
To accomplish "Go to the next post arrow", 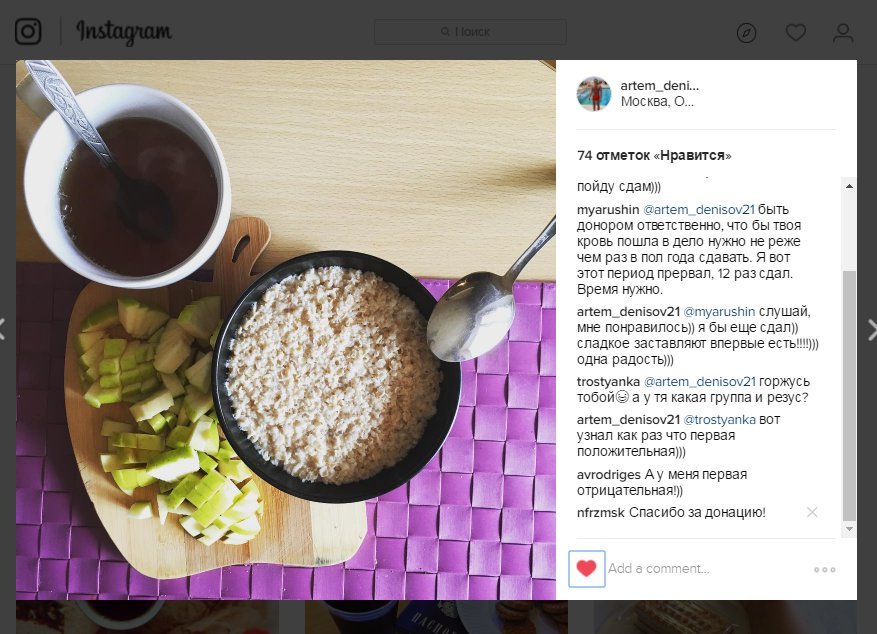I will [x=871, y=329].
